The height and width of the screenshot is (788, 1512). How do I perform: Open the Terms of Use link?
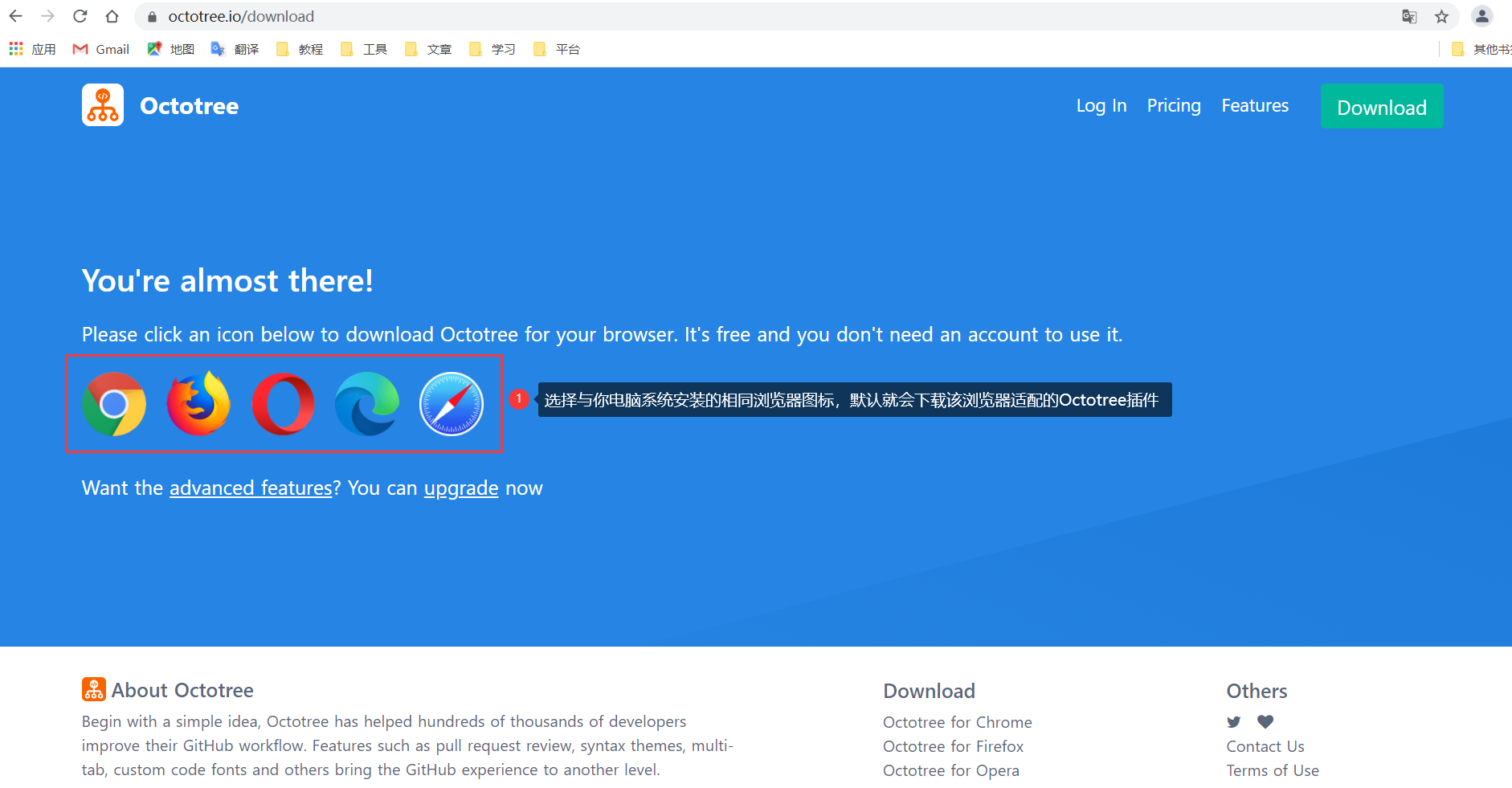(1273, 770)
